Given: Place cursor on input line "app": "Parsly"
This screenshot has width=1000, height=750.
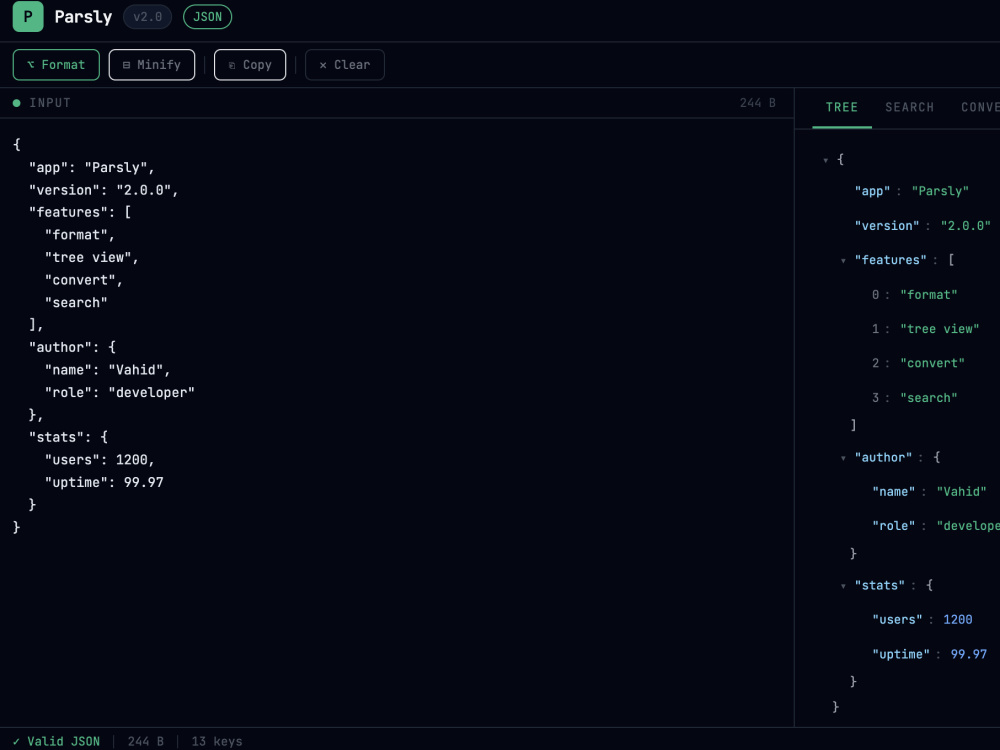Looking at the screenshot, I should pos(92,168).
